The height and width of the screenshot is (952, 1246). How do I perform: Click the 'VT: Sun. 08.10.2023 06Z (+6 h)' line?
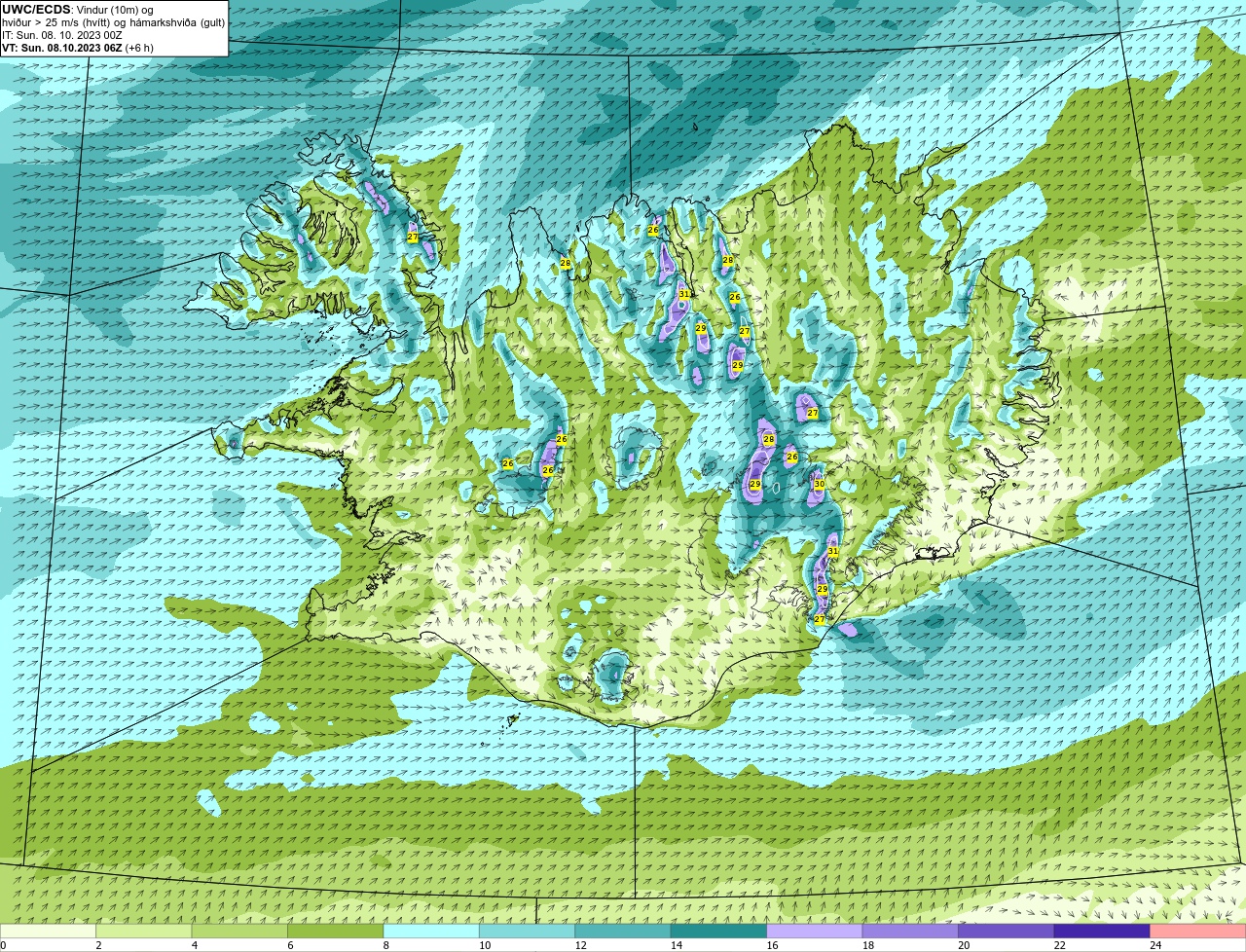click(78, 48)
